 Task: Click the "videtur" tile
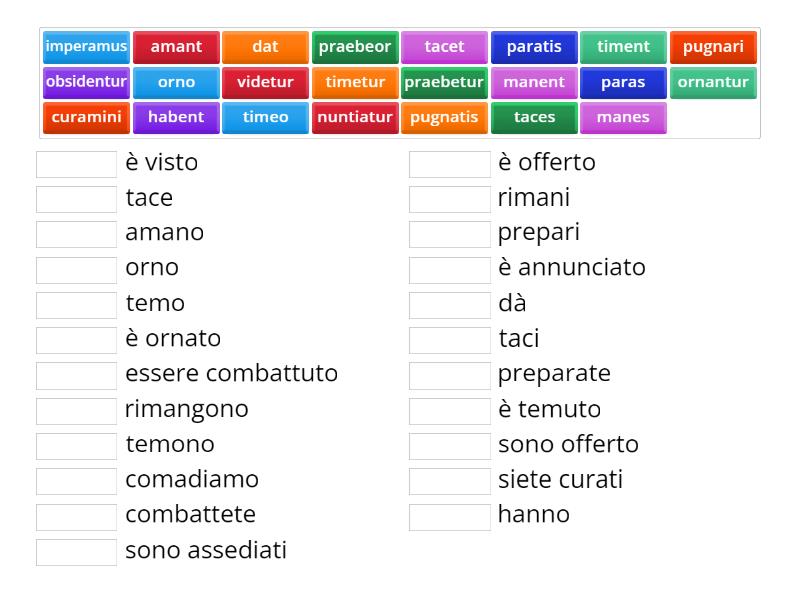click(265, 83)
